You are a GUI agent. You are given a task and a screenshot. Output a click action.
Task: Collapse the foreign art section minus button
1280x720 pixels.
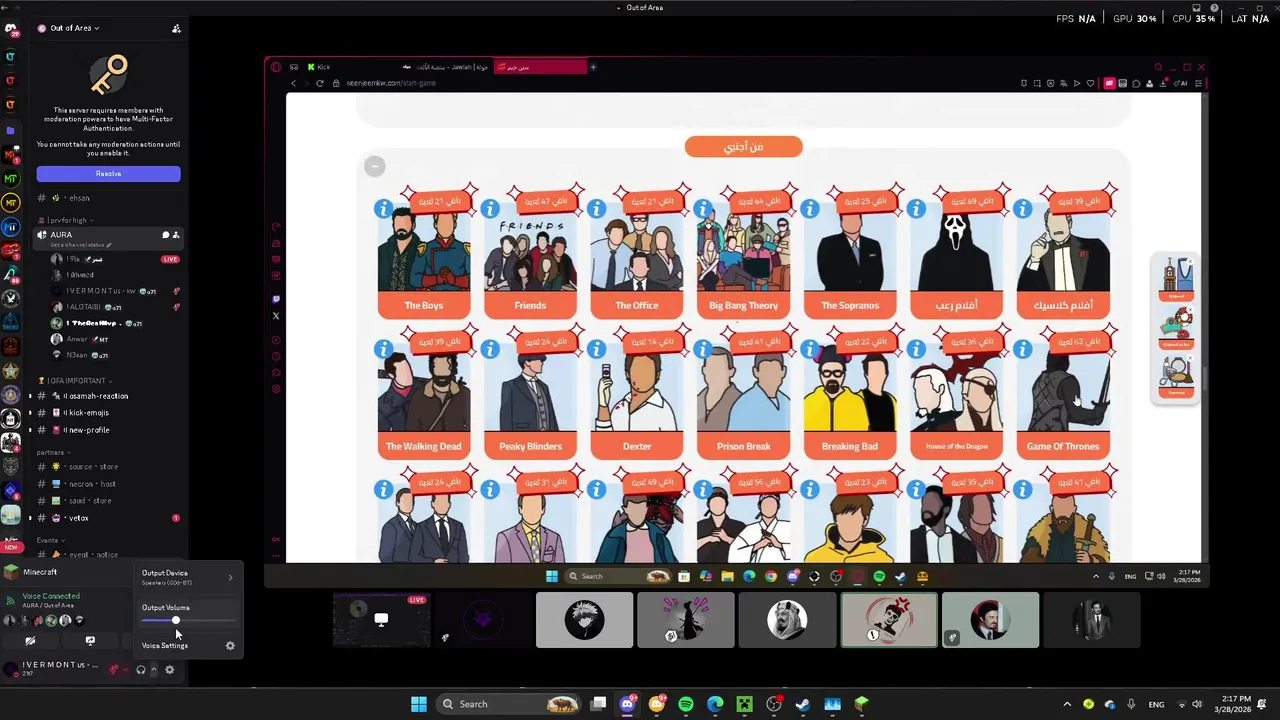375,166
